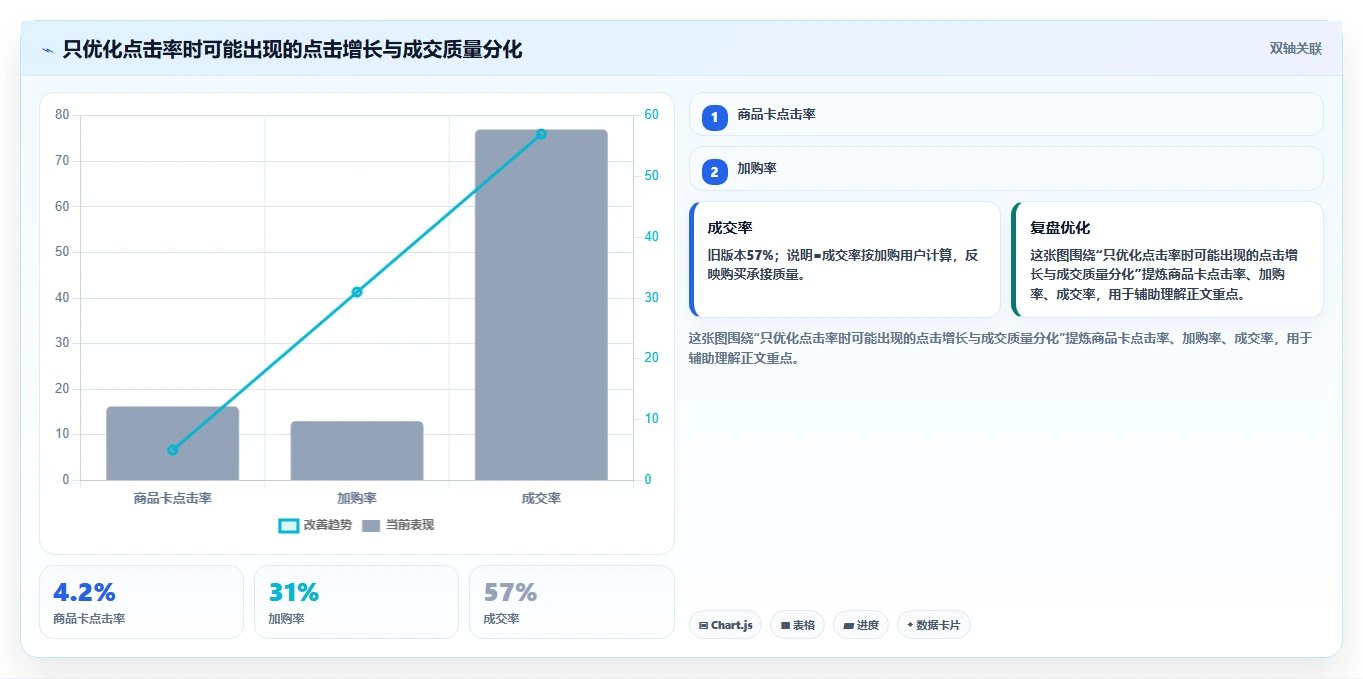The width and height of the screenshot is (1363, 679).
Task: Click the 双轴关联 label in header
Action: (1296, 49)
